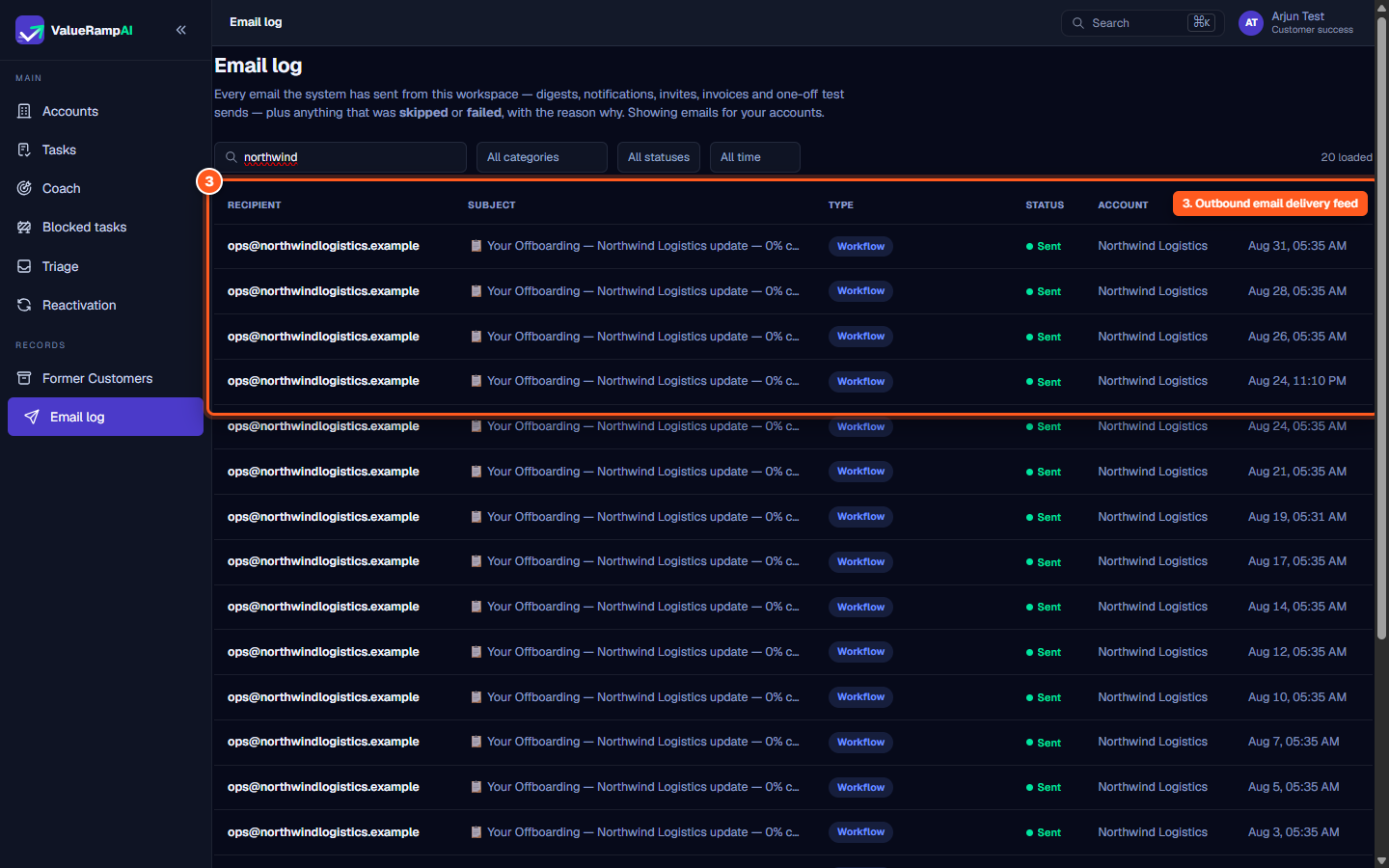The height and width of the screenshot is (868, 1389).
Task: Click the Coach target icon
Action: pyautogui.click(x=24, y=188)
